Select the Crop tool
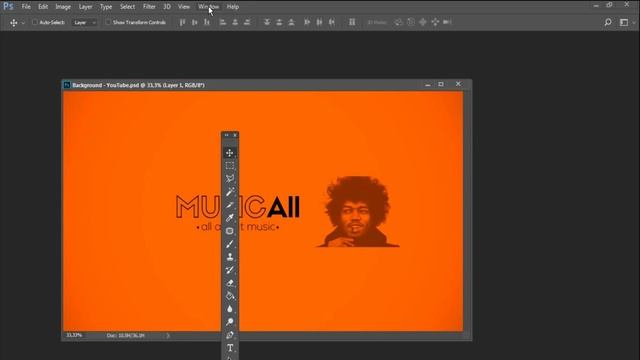This screenshot has width=640, height=360. click(229, 205)
